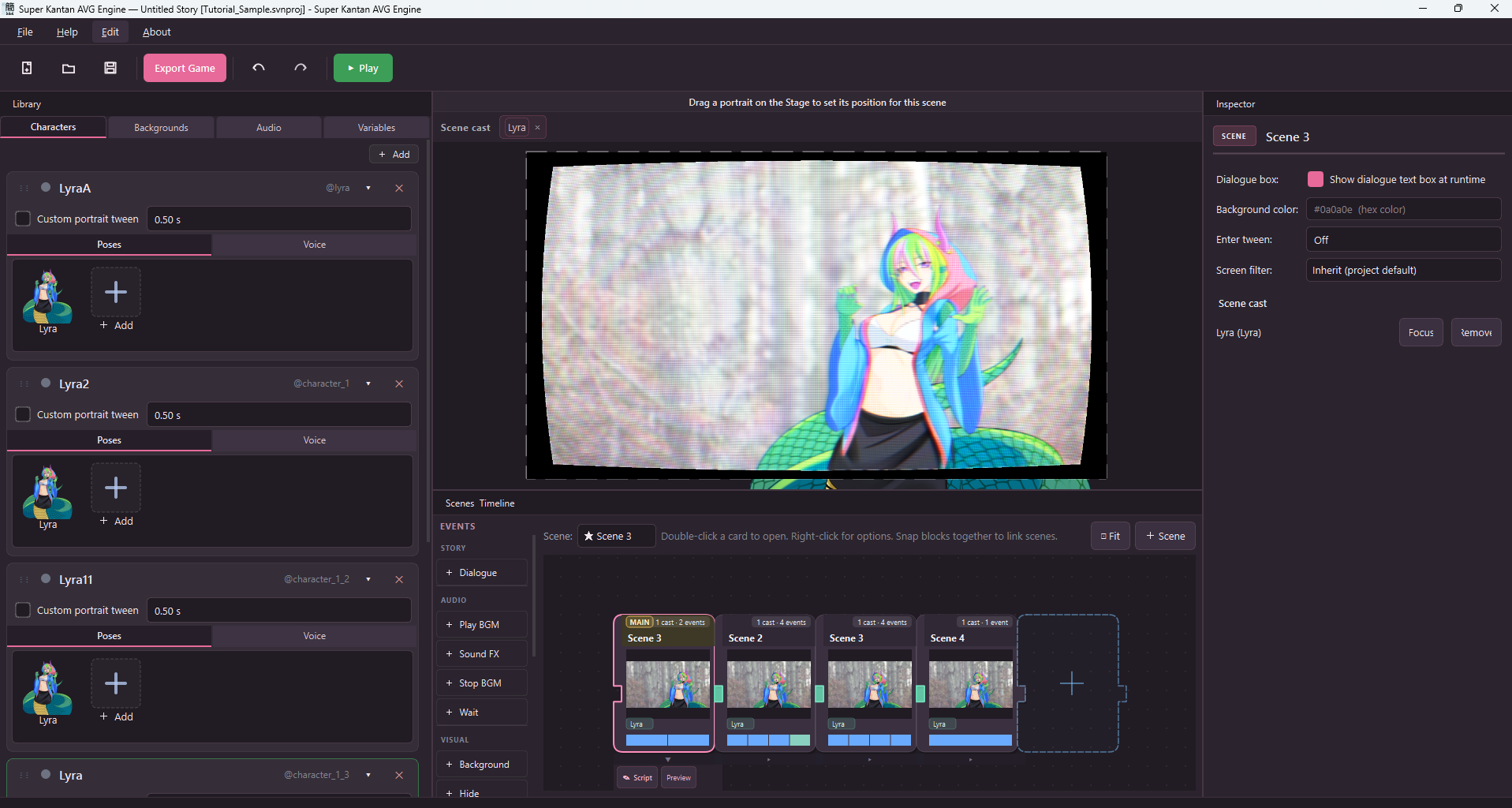This screenshot has height=808, width=1512.
Task: Add a Wait event
Action: click(482, 713)
